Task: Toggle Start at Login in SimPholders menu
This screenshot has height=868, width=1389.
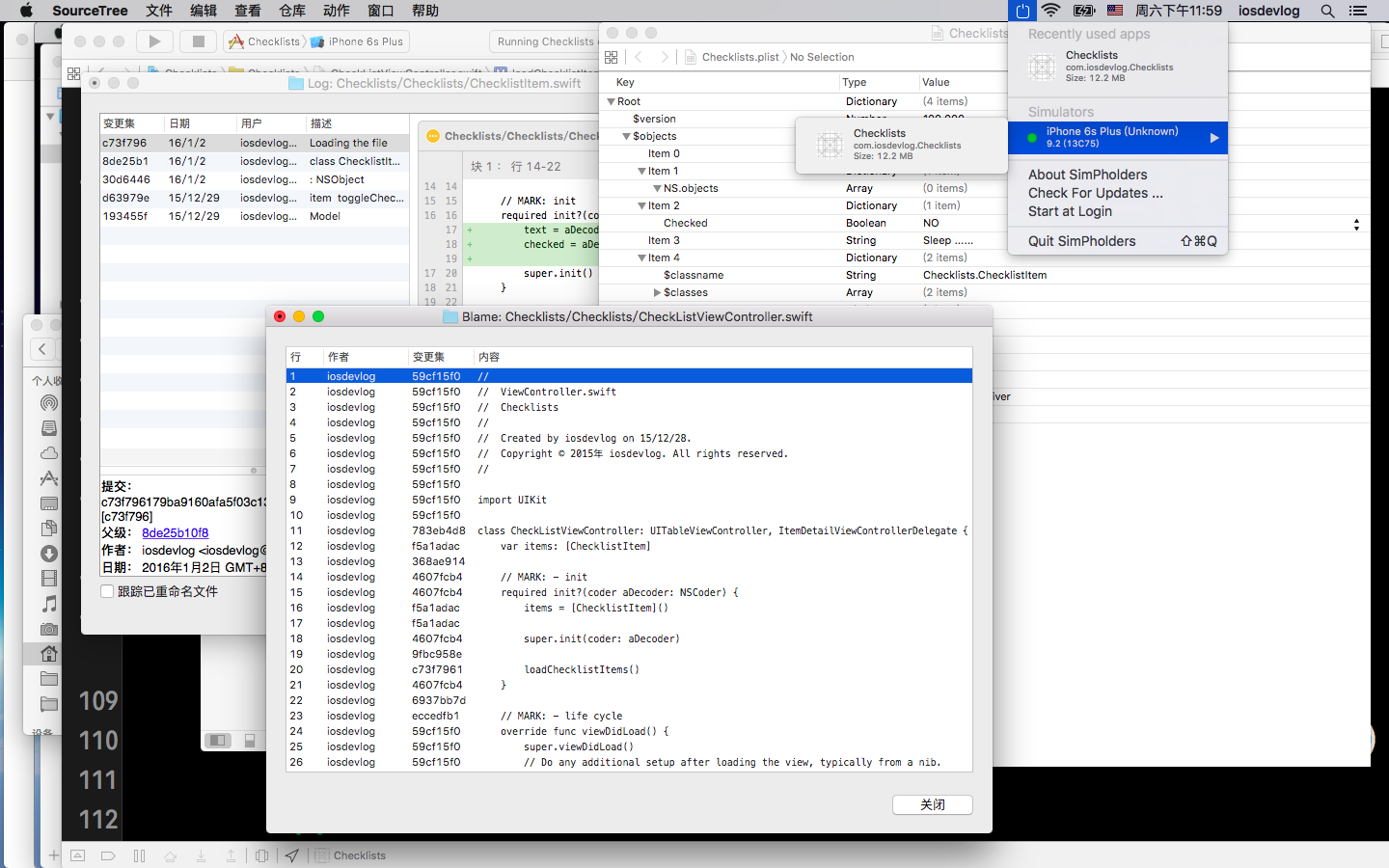Action: (x=1070, y=211)
